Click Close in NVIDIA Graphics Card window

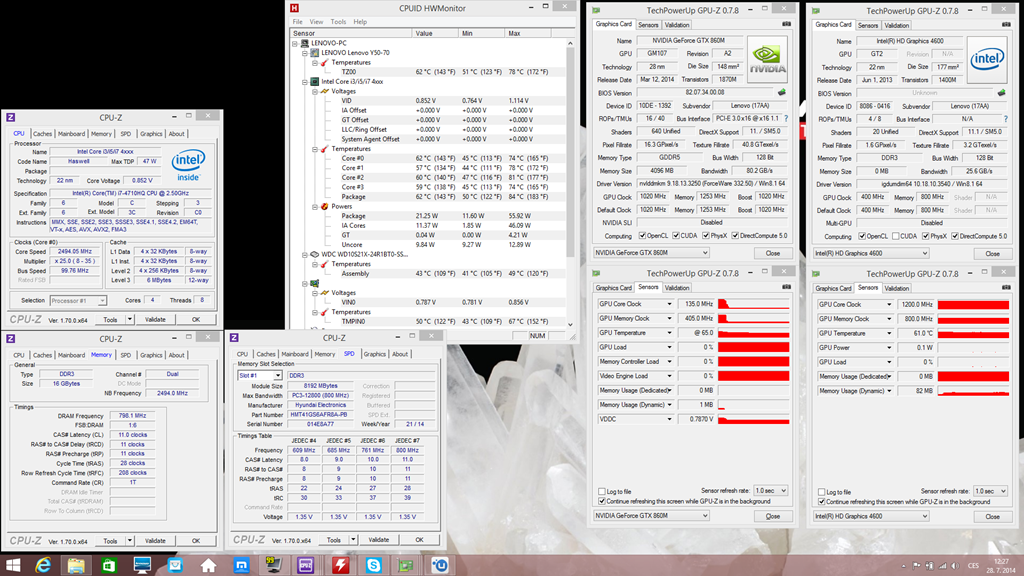[772, 253]
